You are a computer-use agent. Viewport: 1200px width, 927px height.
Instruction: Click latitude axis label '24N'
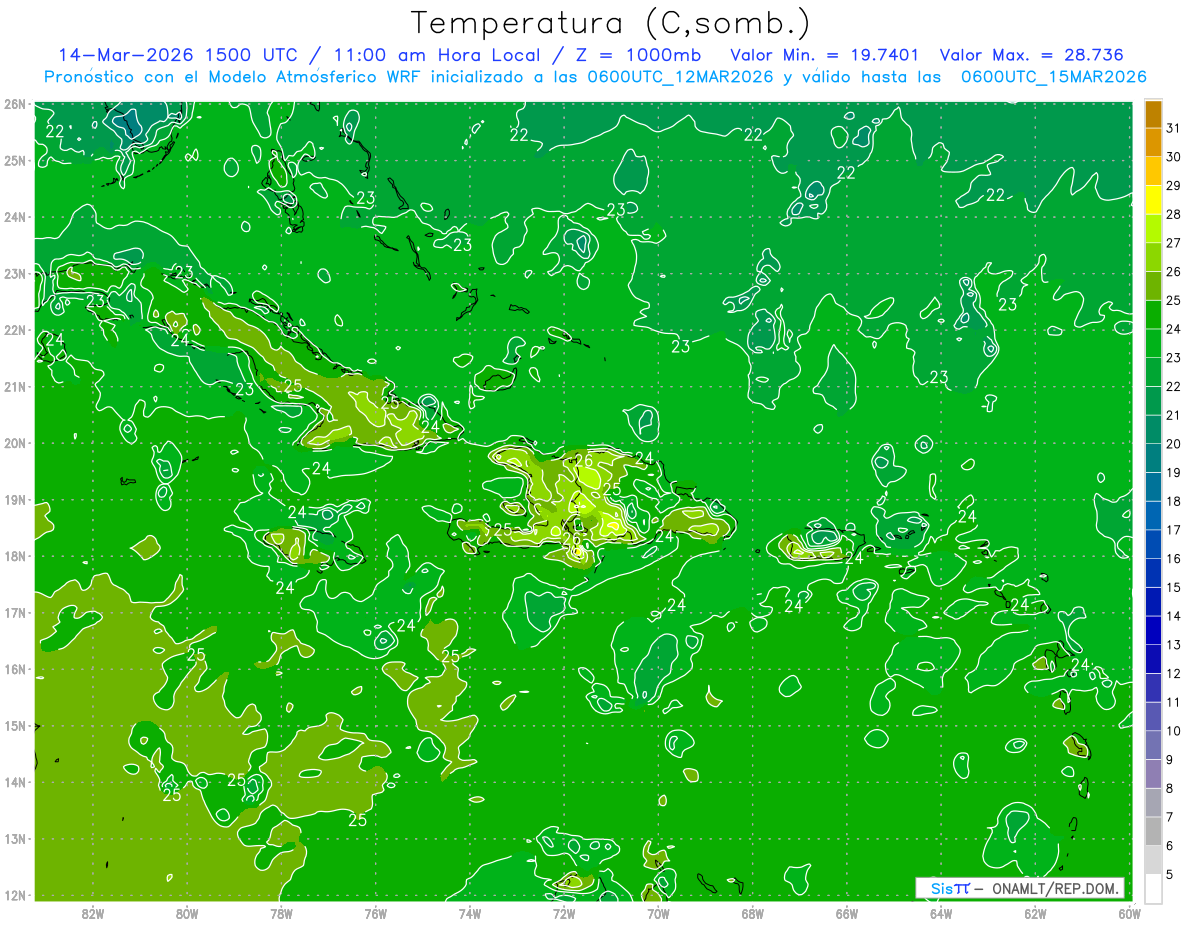15,217
